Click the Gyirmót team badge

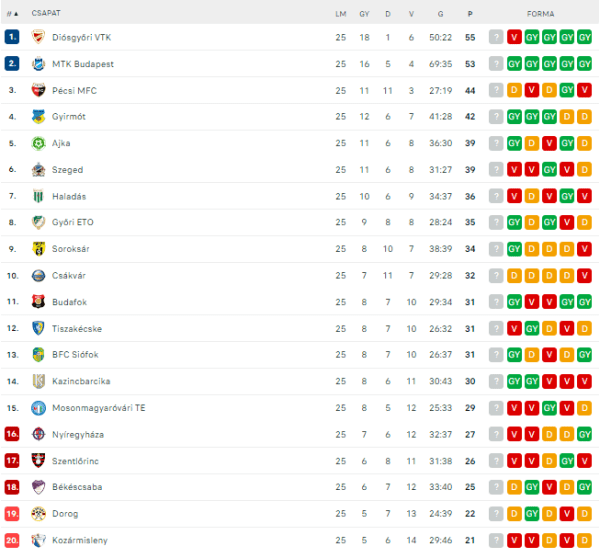38,116
